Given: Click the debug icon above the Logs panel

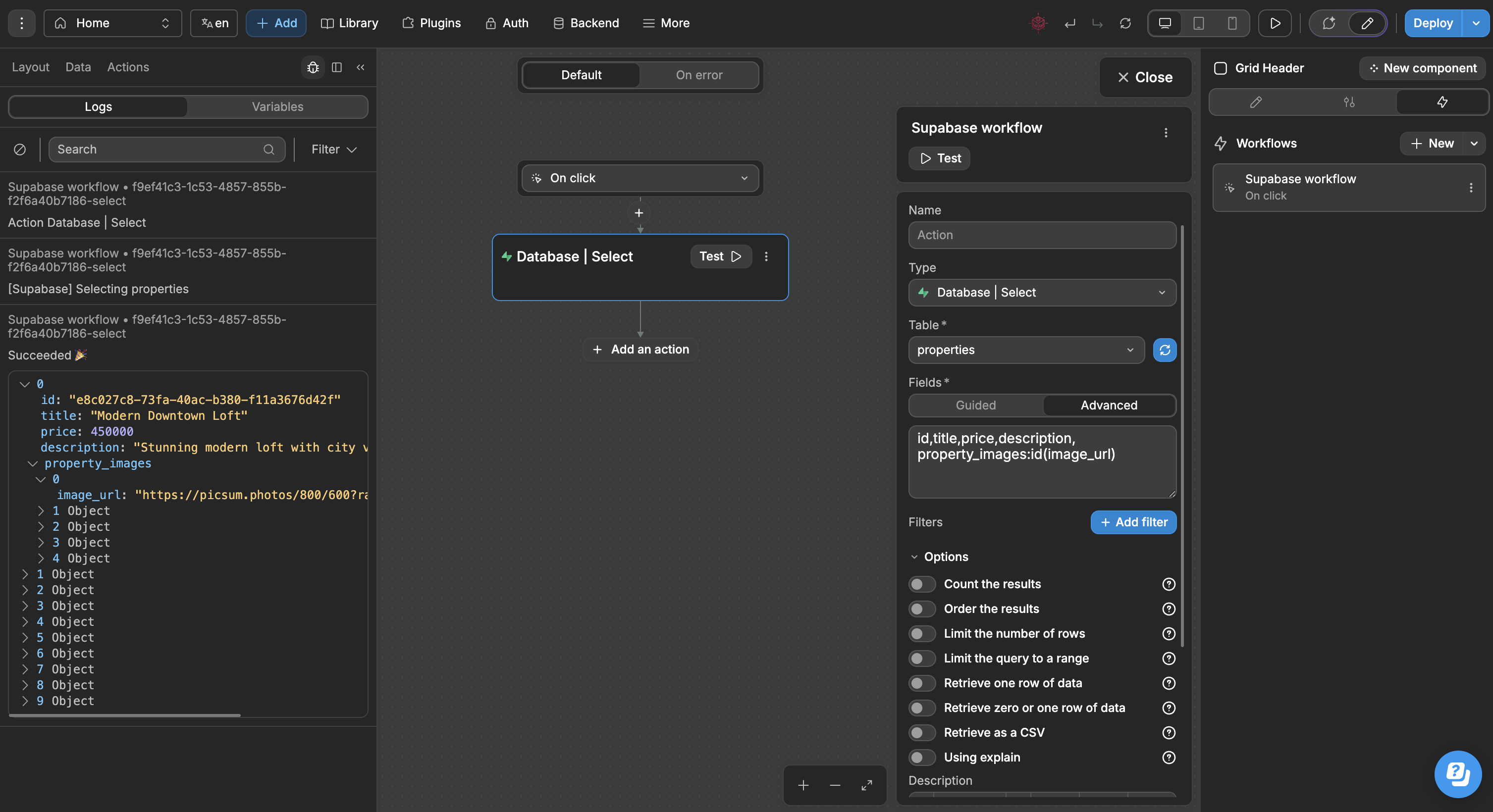Looking at the screenshot, I should coord(313,68).
